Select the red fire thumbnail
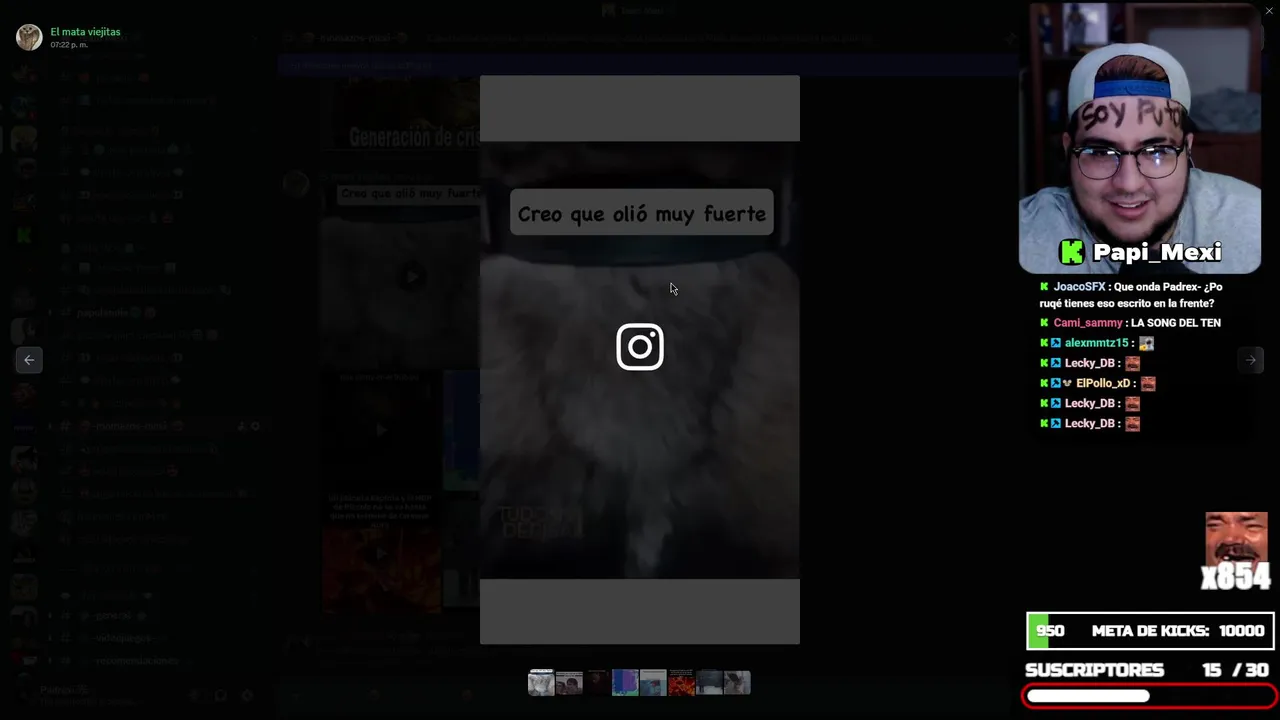Viewport: 1280px width, 720px height. (681, 683)
